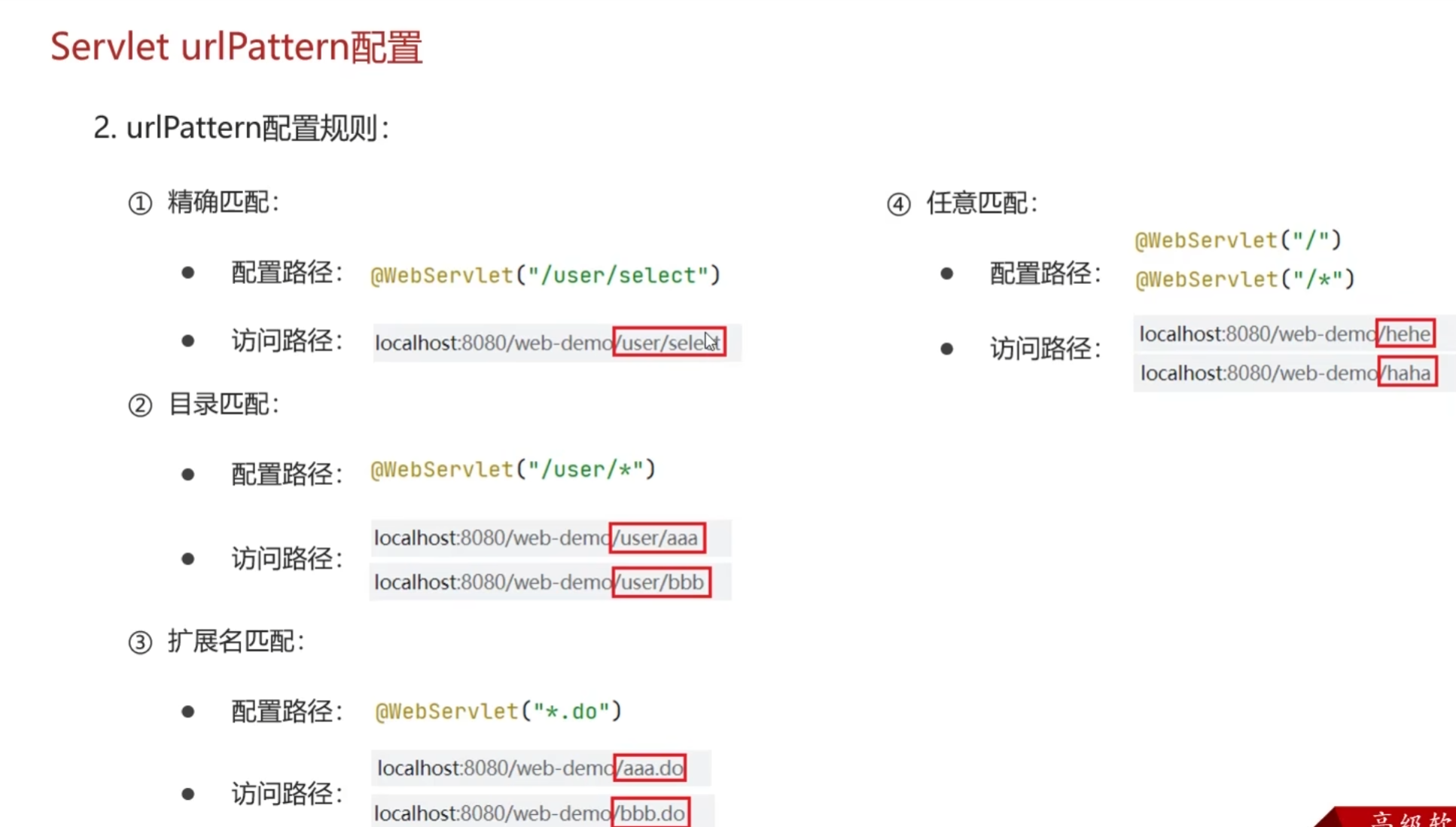Select the ④ 任意匹配 numbered marker

coord(899,203)
